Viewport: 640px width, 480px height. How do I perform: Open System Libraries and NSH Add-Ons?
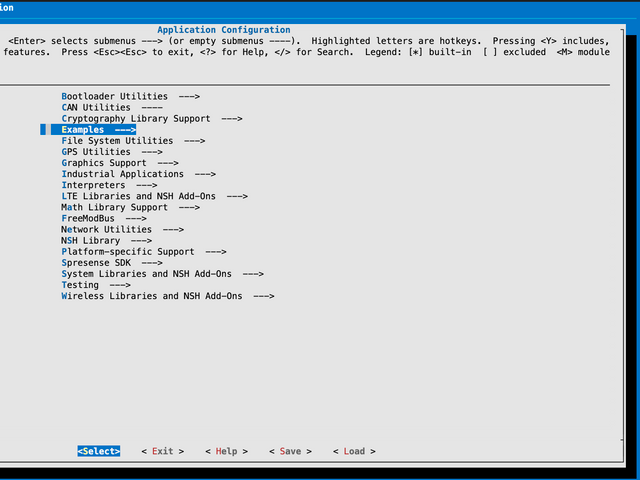point(162,274)
